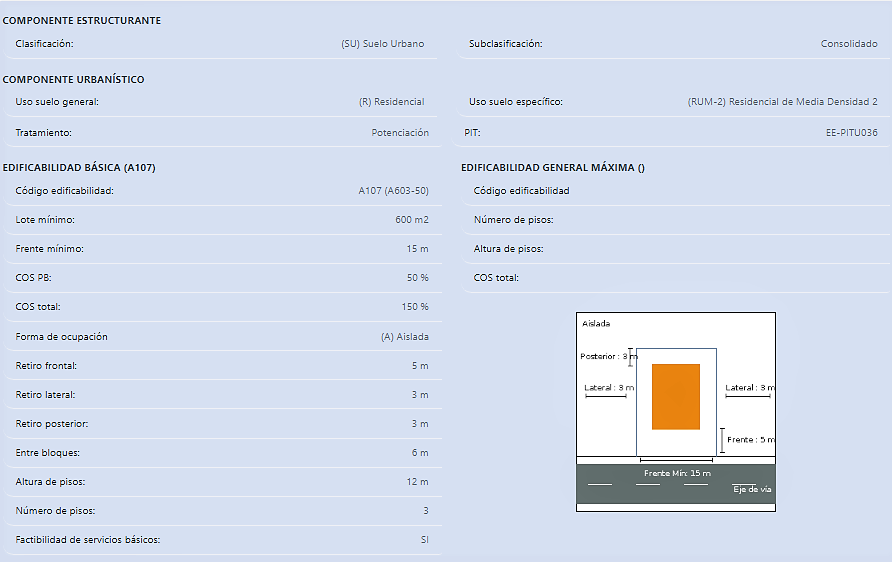Select the edificability code A107 (A603-50)

(393, 191)
